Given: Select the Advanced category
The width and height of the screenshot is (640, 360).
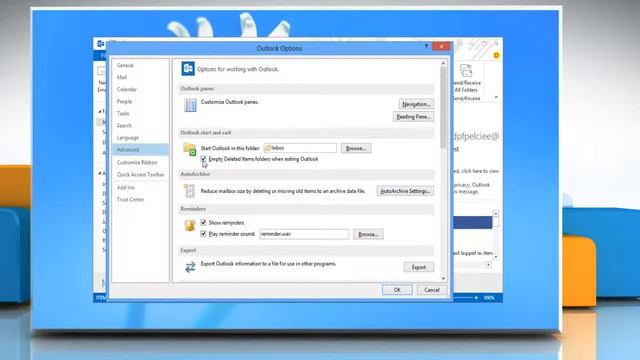Looking at the screenshot, I should coord(140,150).
